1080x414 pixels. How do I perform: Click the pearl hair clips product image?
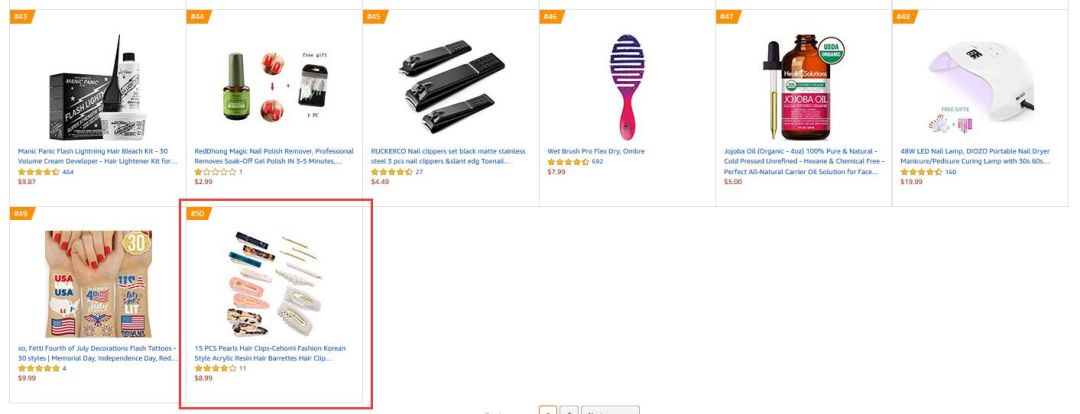pos(274,284)
